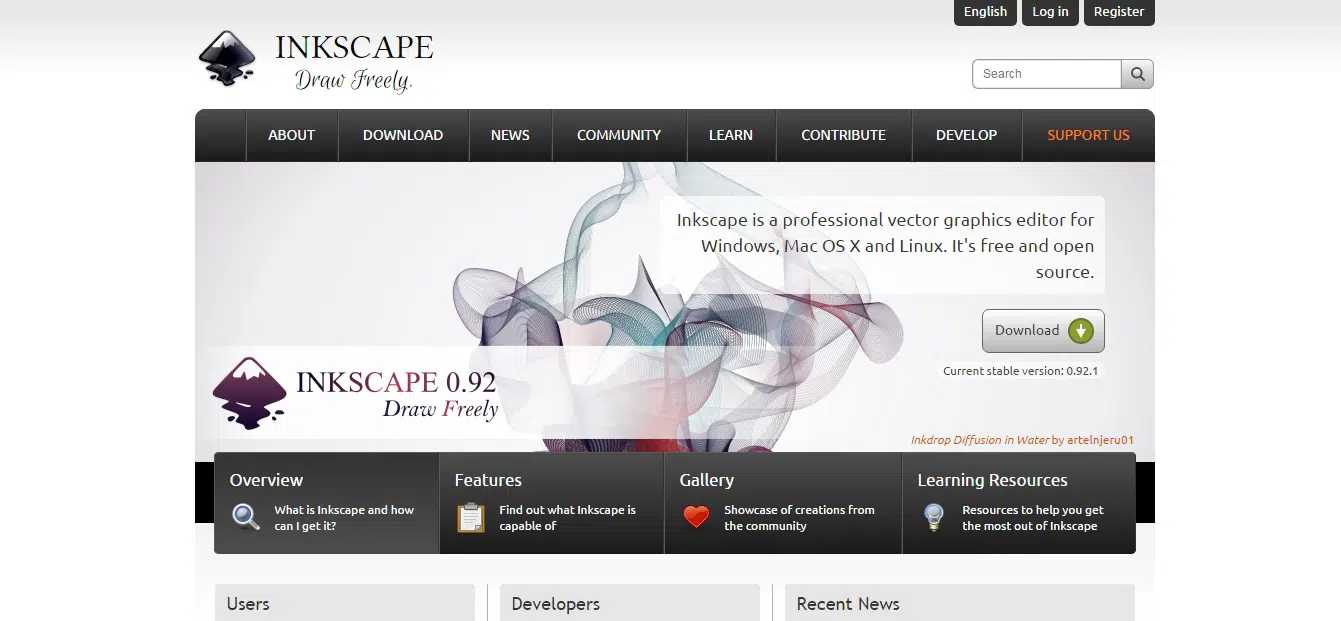Open the About menu
Viewport: 1341px width, 621px height.
(291, 135)
